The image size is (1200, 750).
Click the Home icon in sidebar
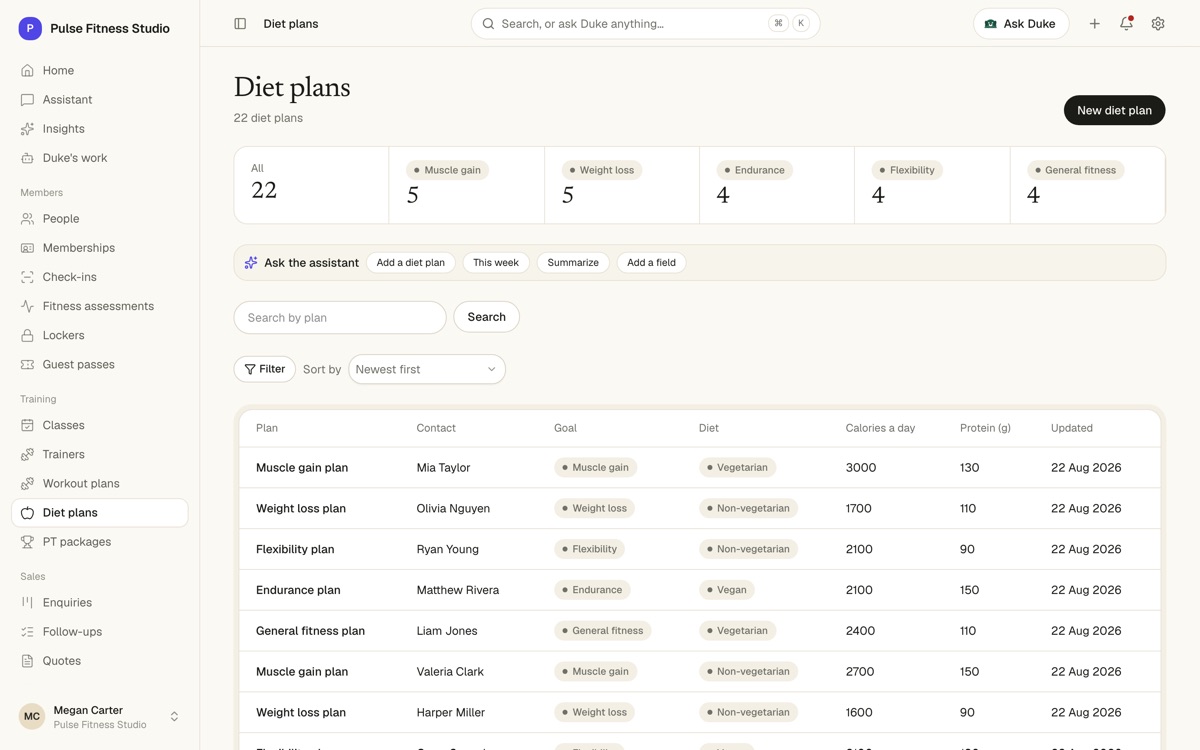27,71
